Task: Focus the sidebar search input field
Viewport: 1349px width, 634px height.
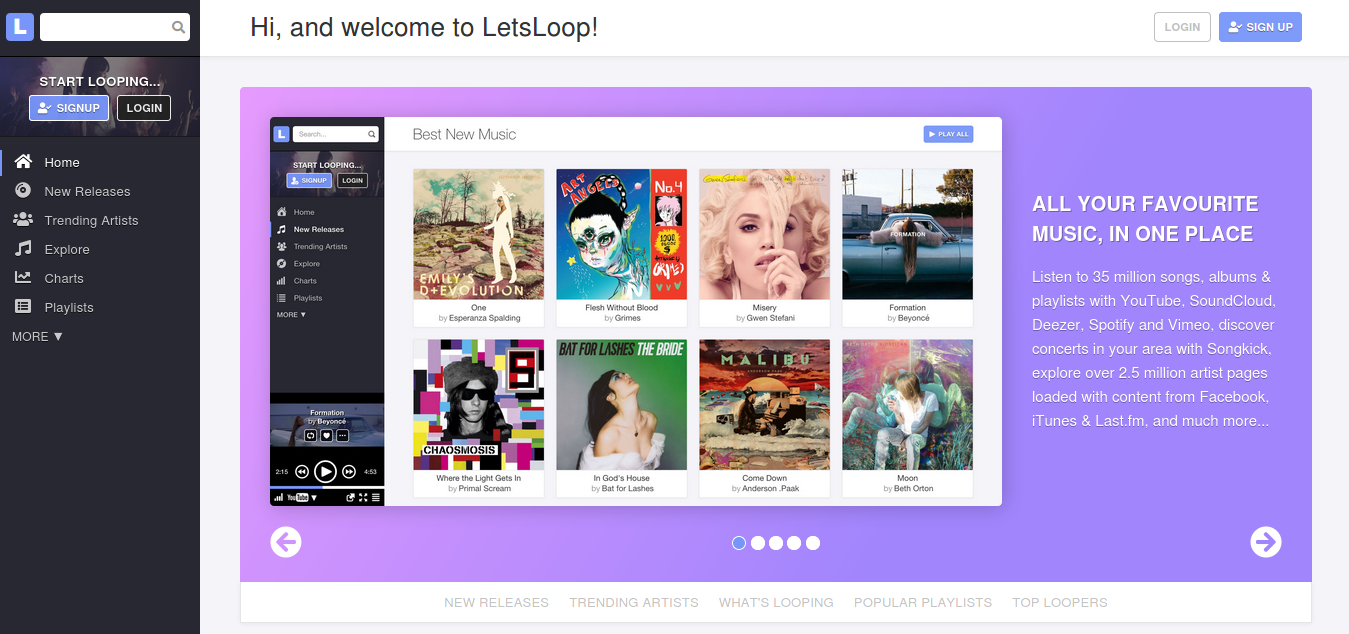Action: point(115,27)
